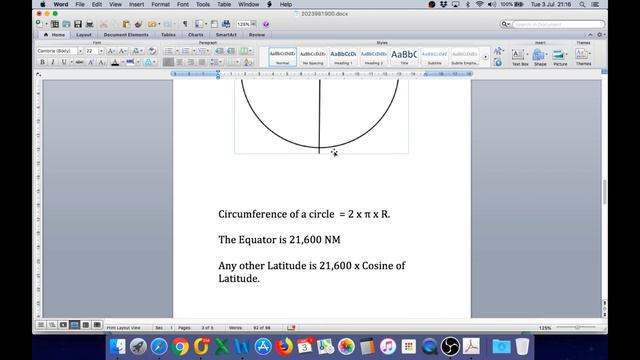Open Safari from the Dock
The height and width of the screenshot is (360, 640).
159,347
